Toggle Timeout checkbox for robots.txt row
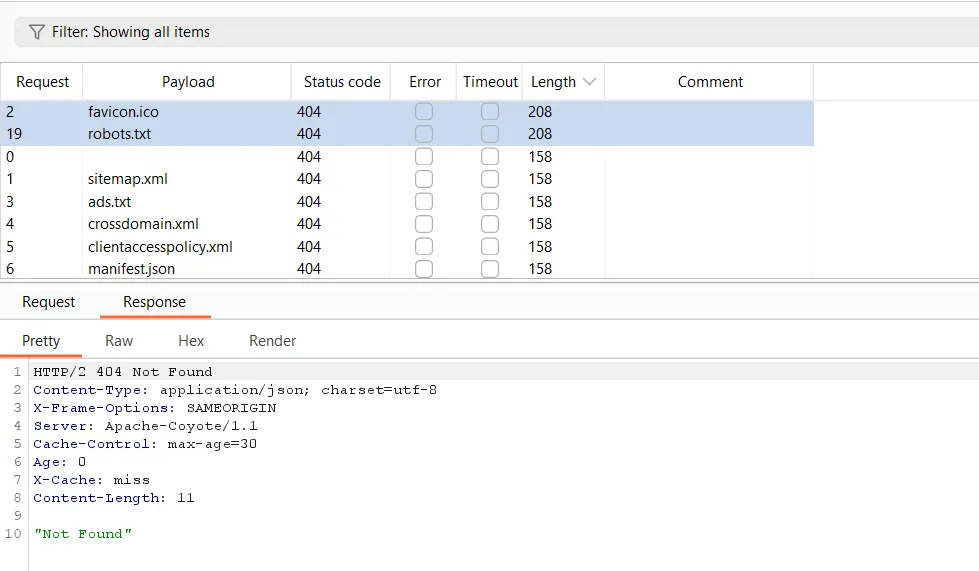The width and height of the screenshot is (979, 571). 490,134
